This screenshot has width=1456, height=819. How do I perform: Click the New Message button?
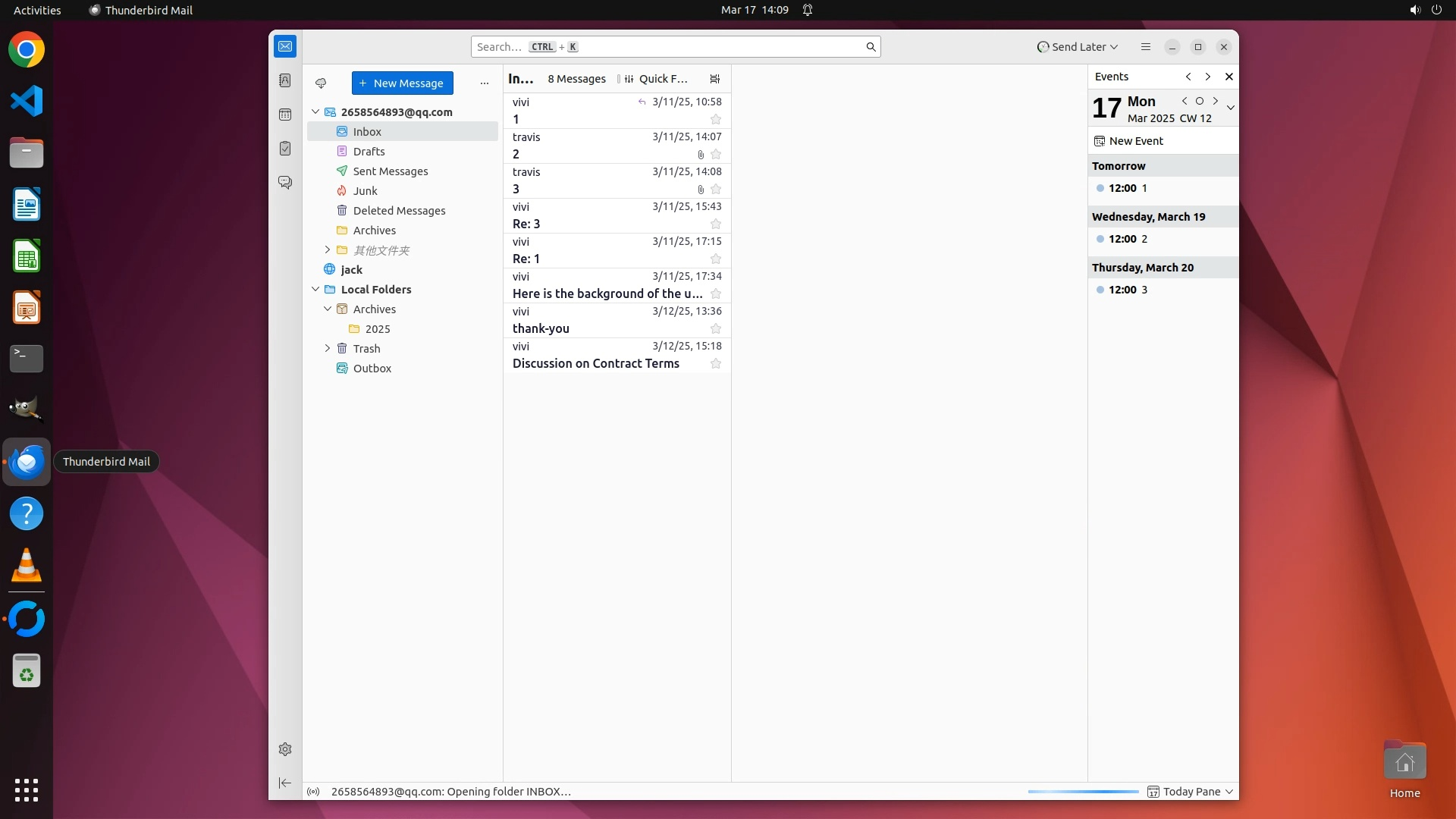402,83
